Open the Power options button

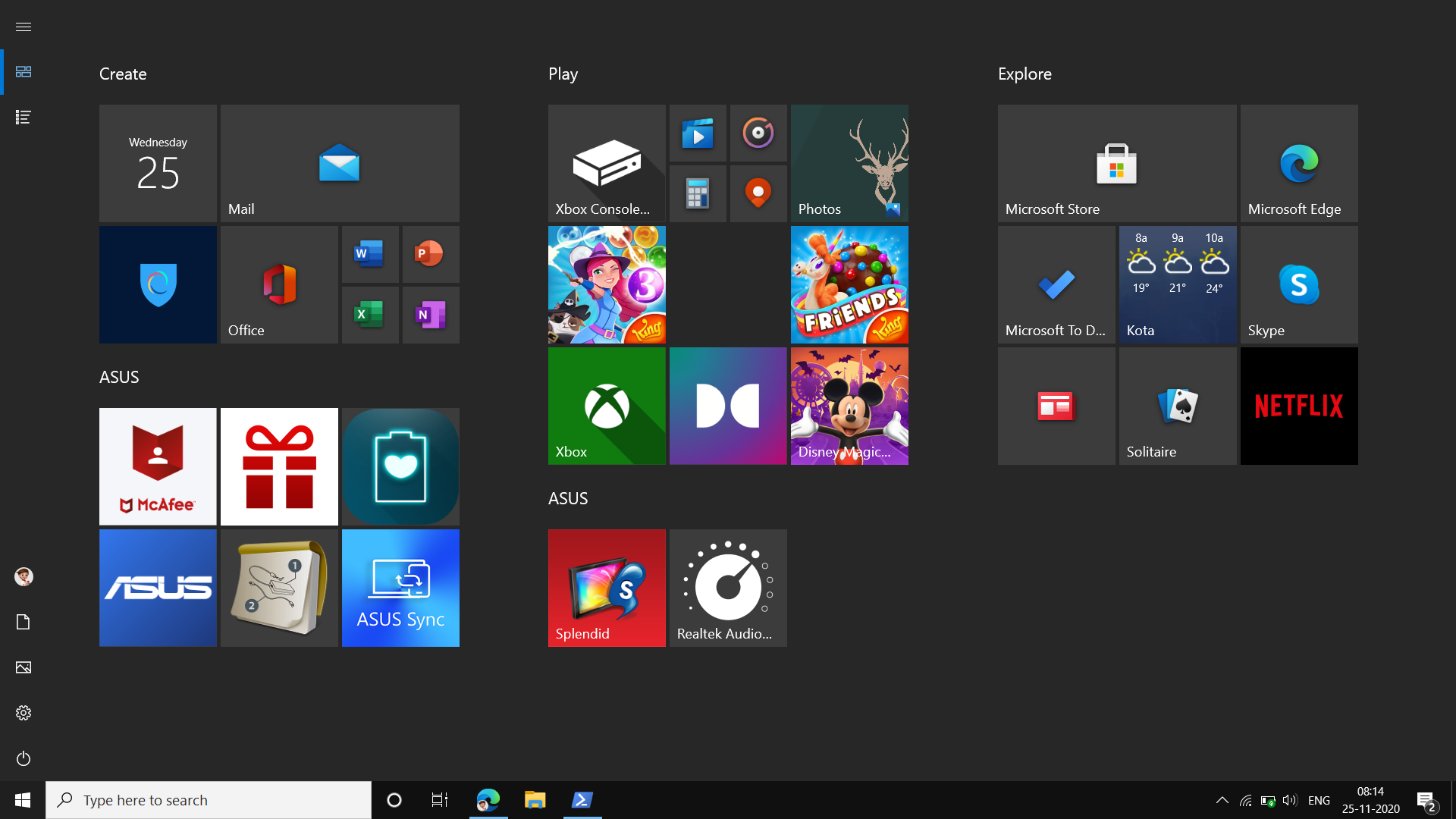pyautogui.click(x=24, y=758)
